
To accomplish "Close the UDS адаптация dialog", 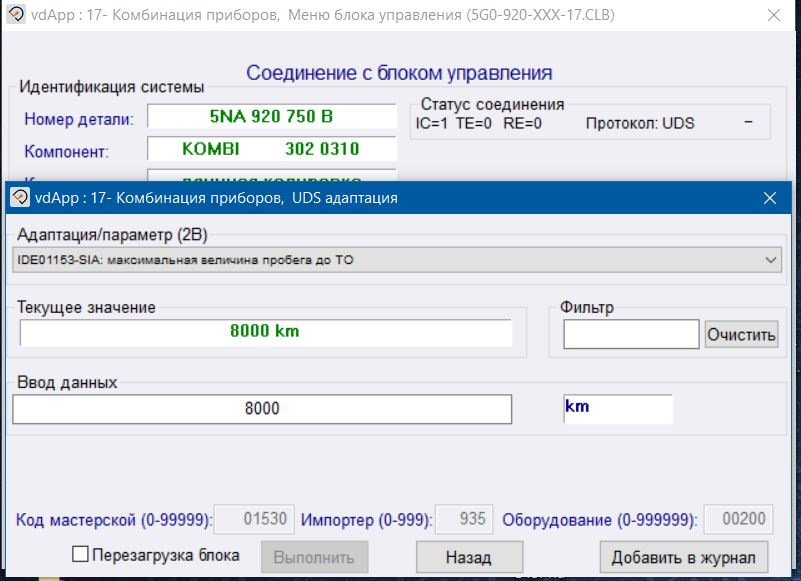I will (770, 198).
